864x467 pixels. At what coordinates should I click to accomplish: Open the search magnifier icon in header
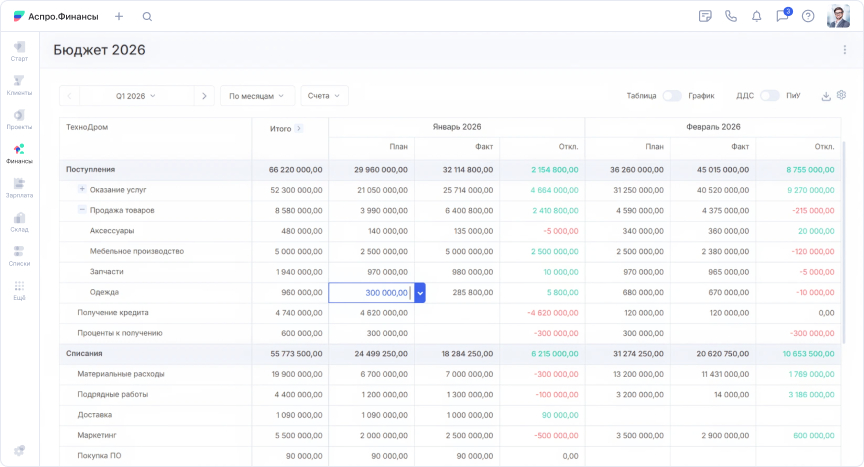[147, 16]
